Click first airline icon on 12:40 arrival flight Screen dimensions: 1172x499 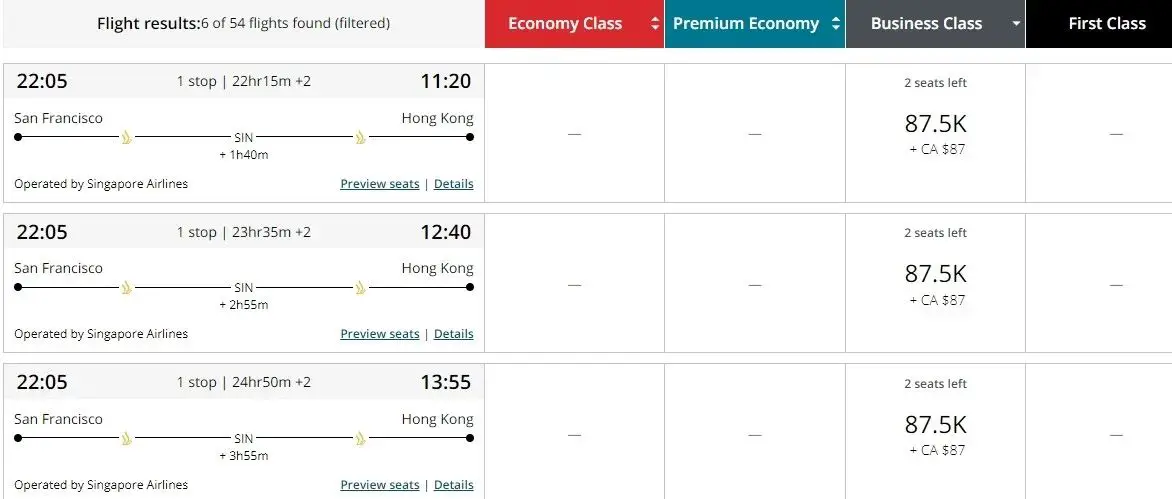click(x=127, y=288)
